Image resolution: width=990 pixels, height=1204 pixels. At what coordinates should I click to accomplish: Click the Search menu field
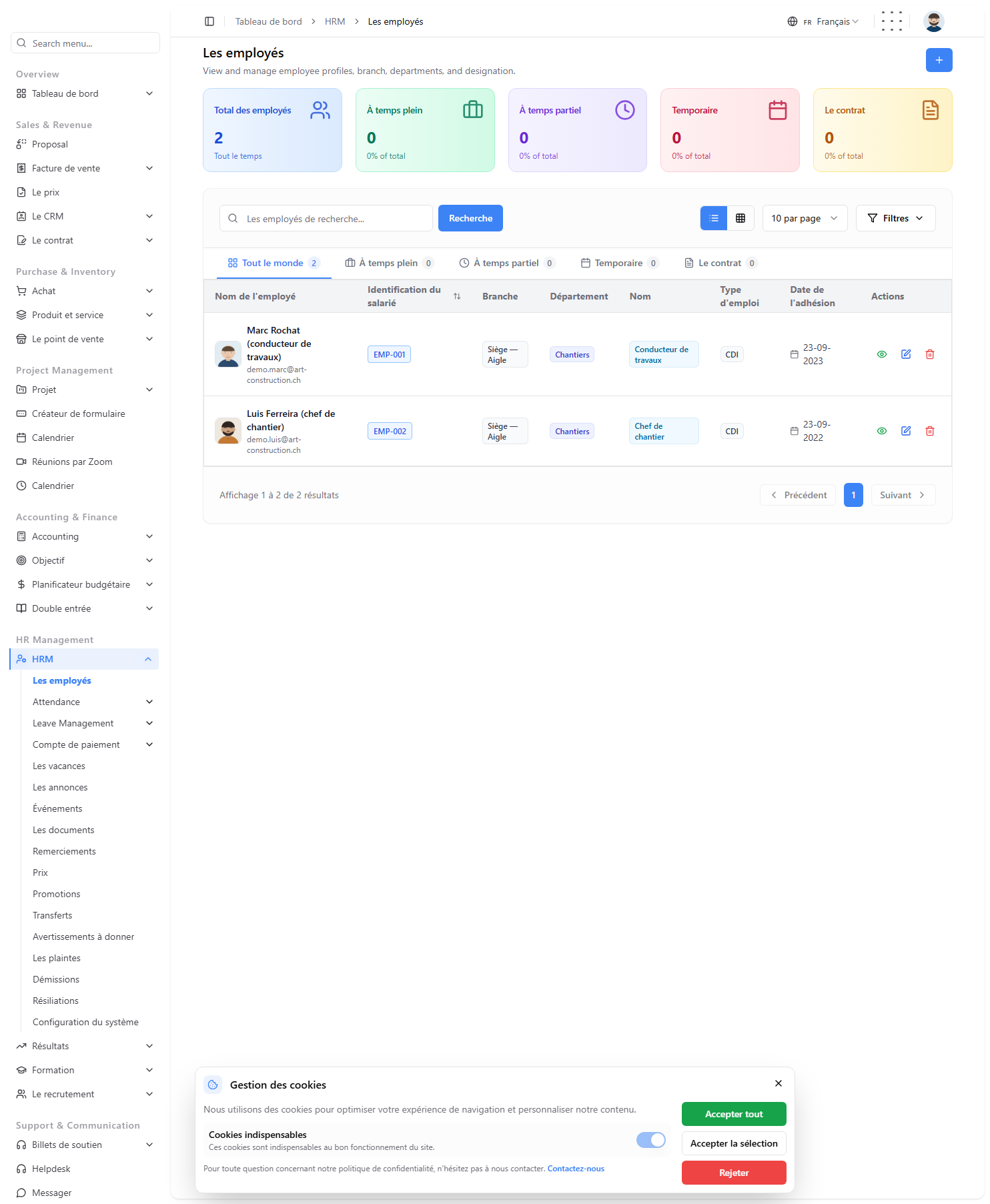click(x=85, y=43)
